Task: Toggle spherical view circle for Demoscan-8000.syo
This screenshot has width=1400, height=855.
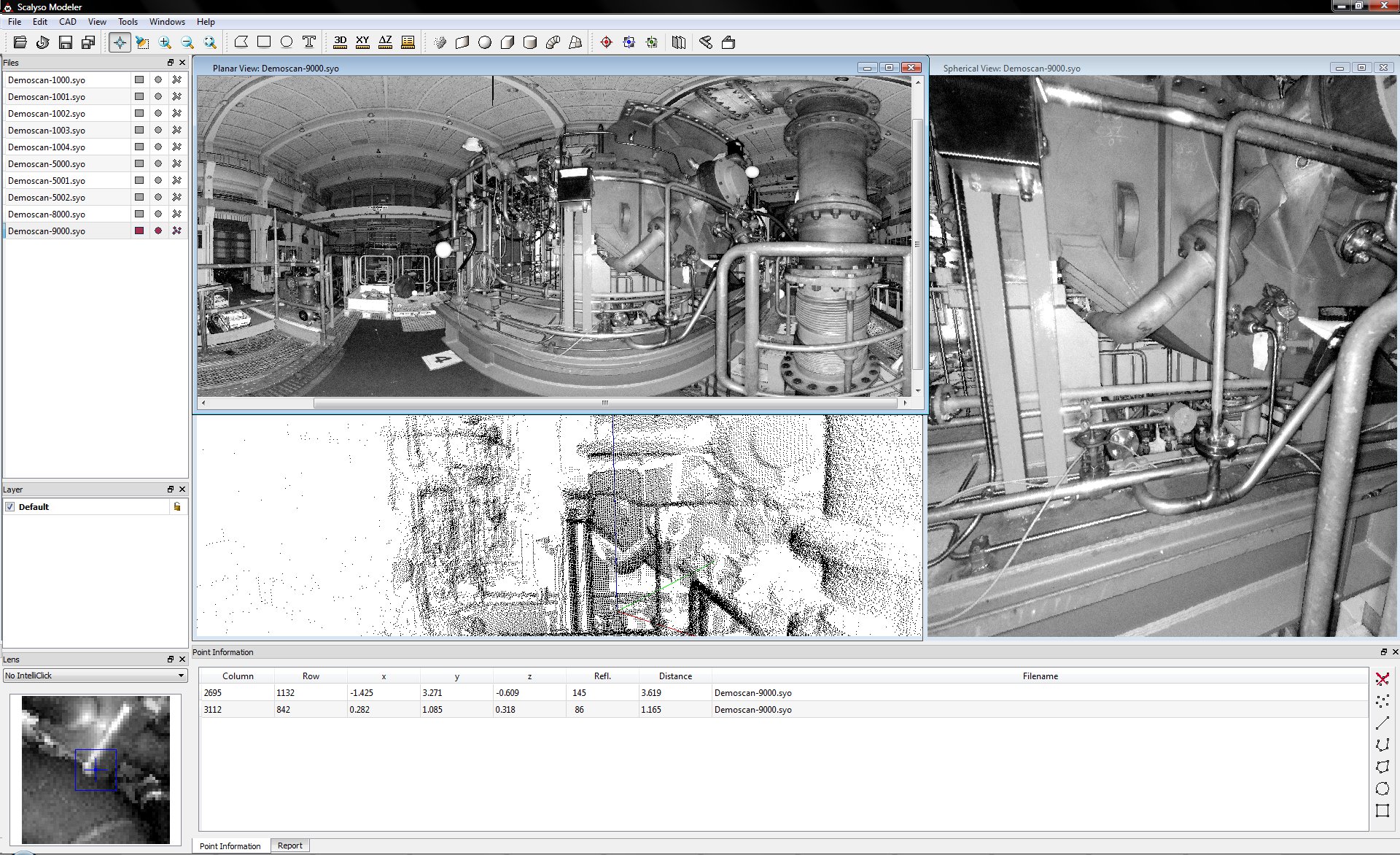Action: 158,214
